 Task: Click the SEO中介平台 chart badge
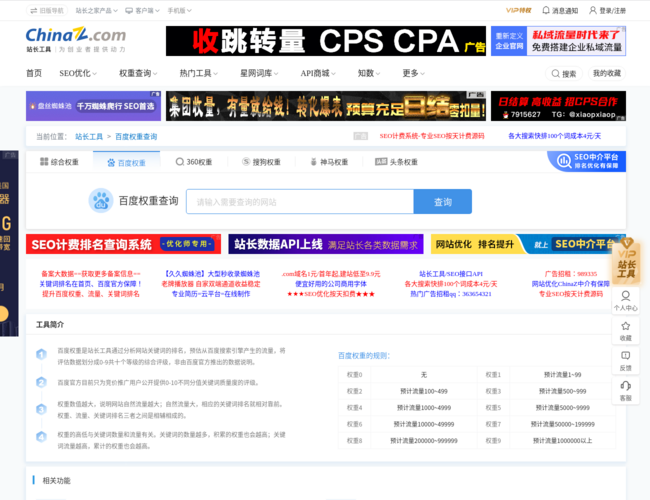point(587,161)
